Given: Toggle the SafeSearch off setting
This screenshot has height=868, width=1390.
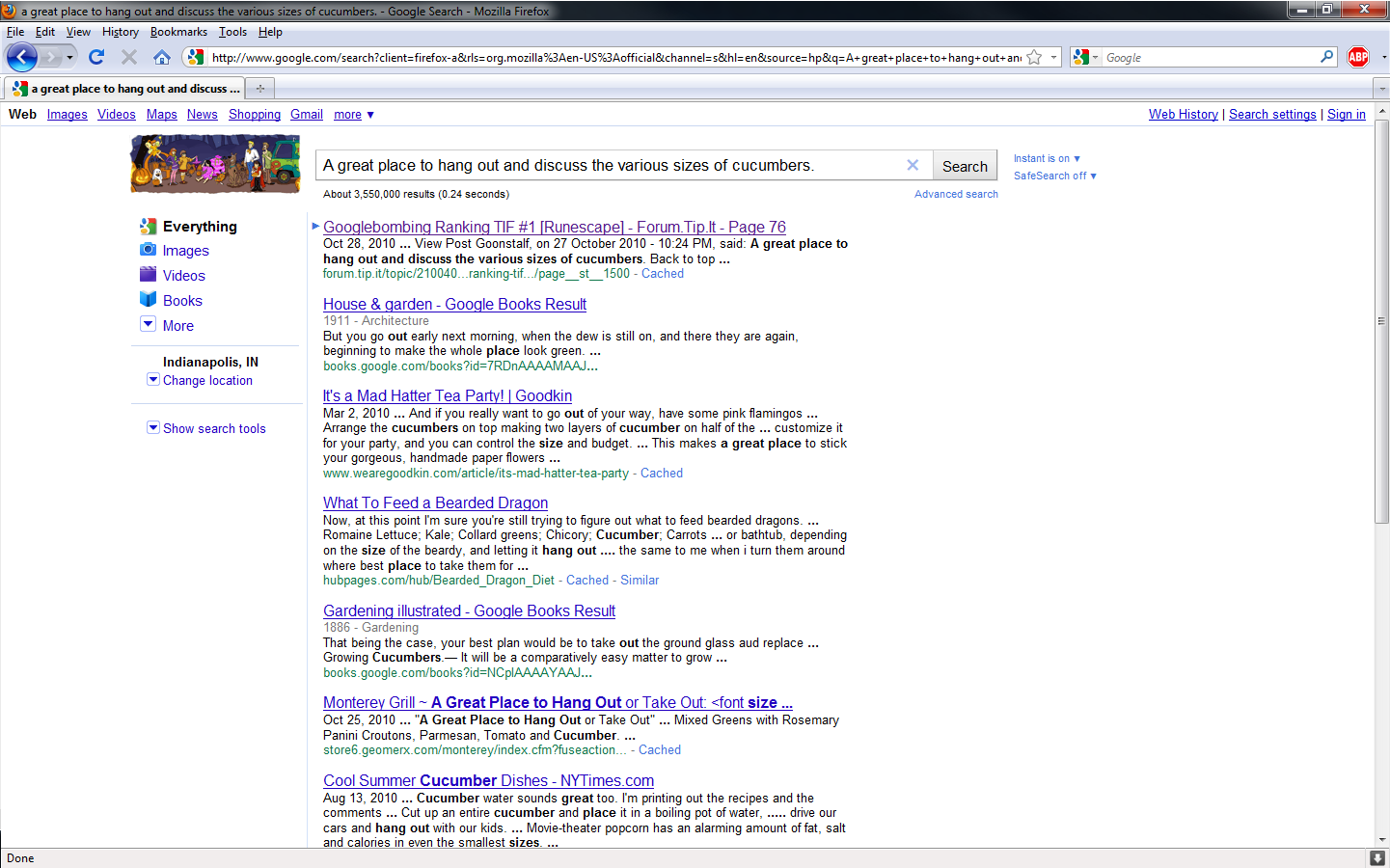Looking at the screenshot, I should tap(1055, 176).
